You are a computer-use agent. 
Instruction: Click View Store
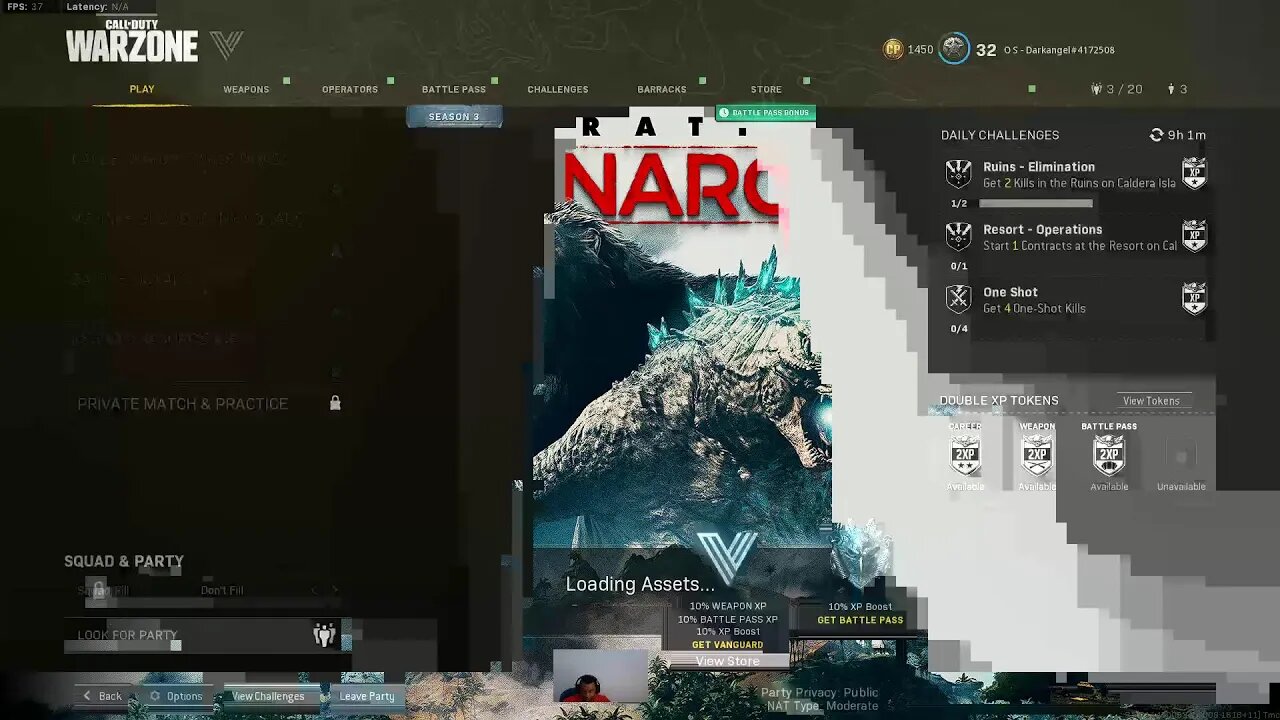point(727,661)
